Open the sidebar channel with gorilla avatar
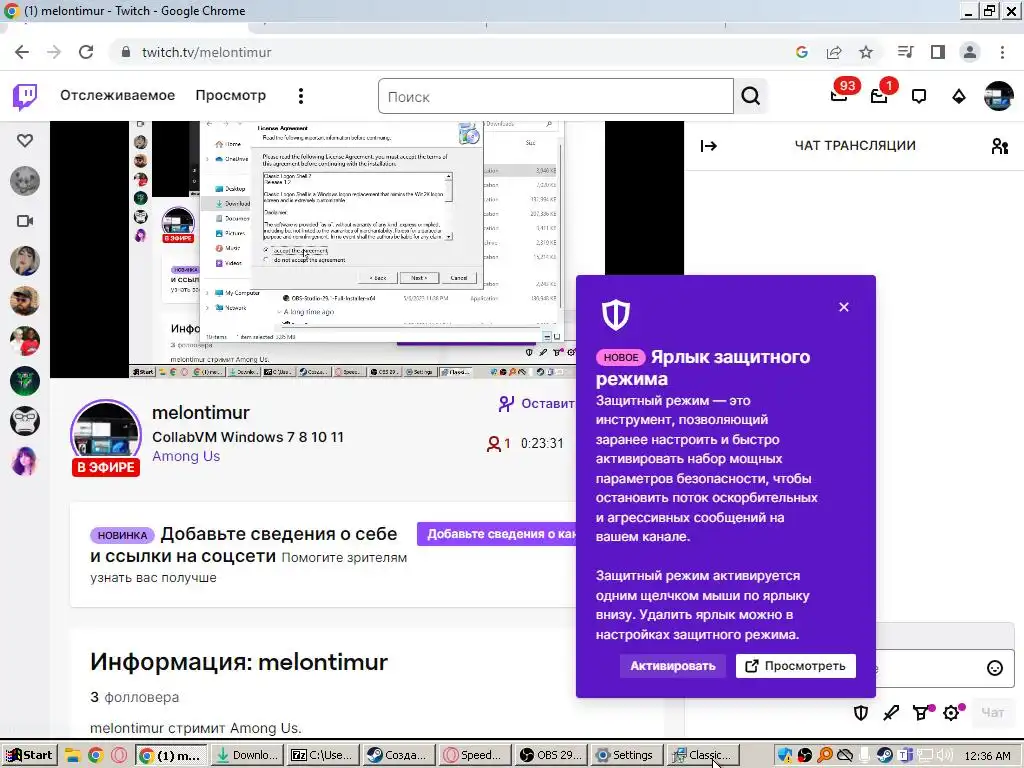The width and height of the screenshot is (1024, 768). [25, 421]
